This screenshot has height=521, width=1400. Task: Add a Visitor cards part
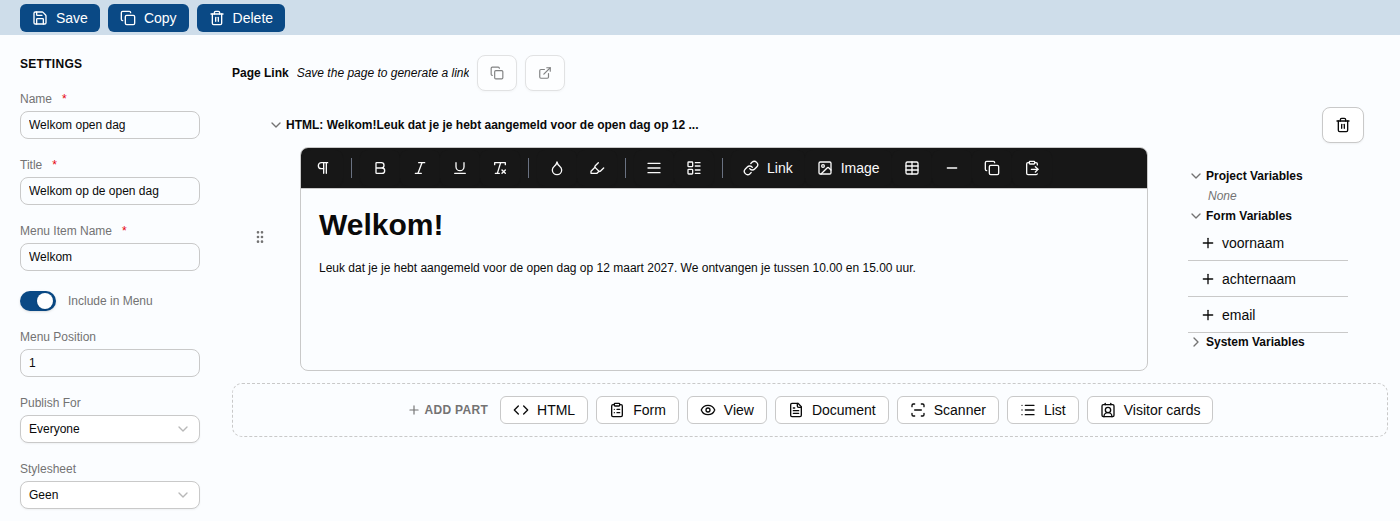[1150, 410]
